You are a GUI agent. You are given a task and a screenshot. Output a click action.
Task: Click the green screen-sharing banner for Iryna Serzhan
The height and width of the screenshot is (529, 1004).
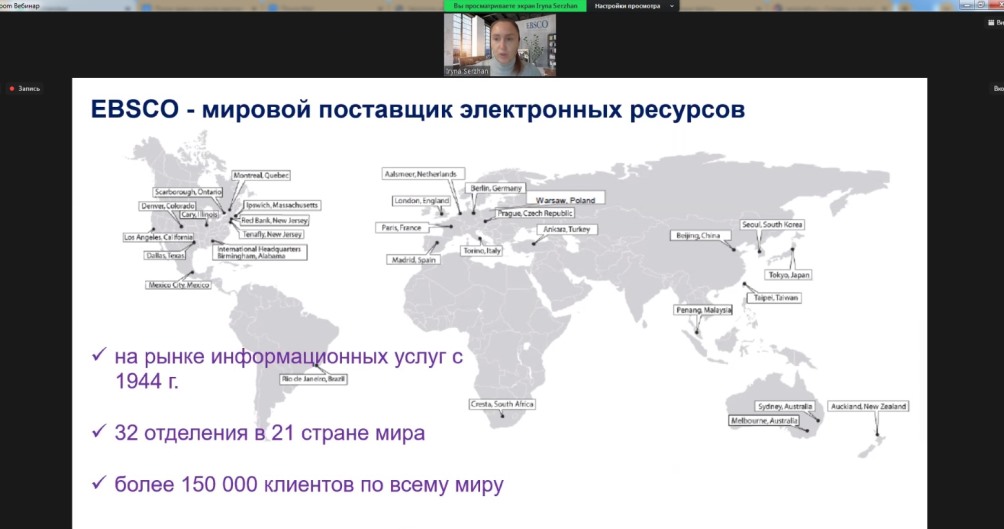click(x=515, y=6)
